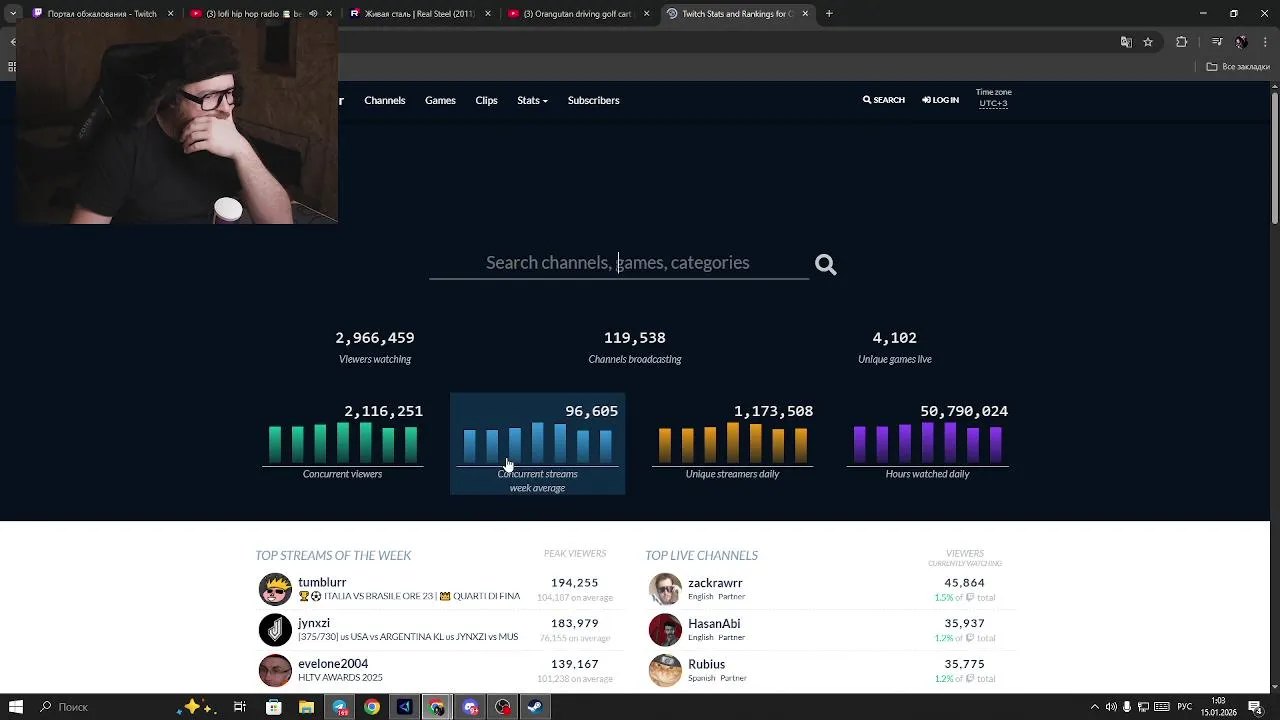
Task: Open Task View on the taskbar
Action: click(x=240, y=707)
